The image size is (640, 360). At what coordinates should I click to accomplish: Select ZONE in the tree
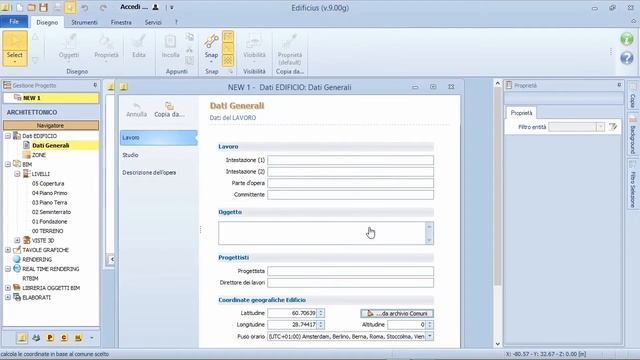pyautogui.click(x=39, y=155)
